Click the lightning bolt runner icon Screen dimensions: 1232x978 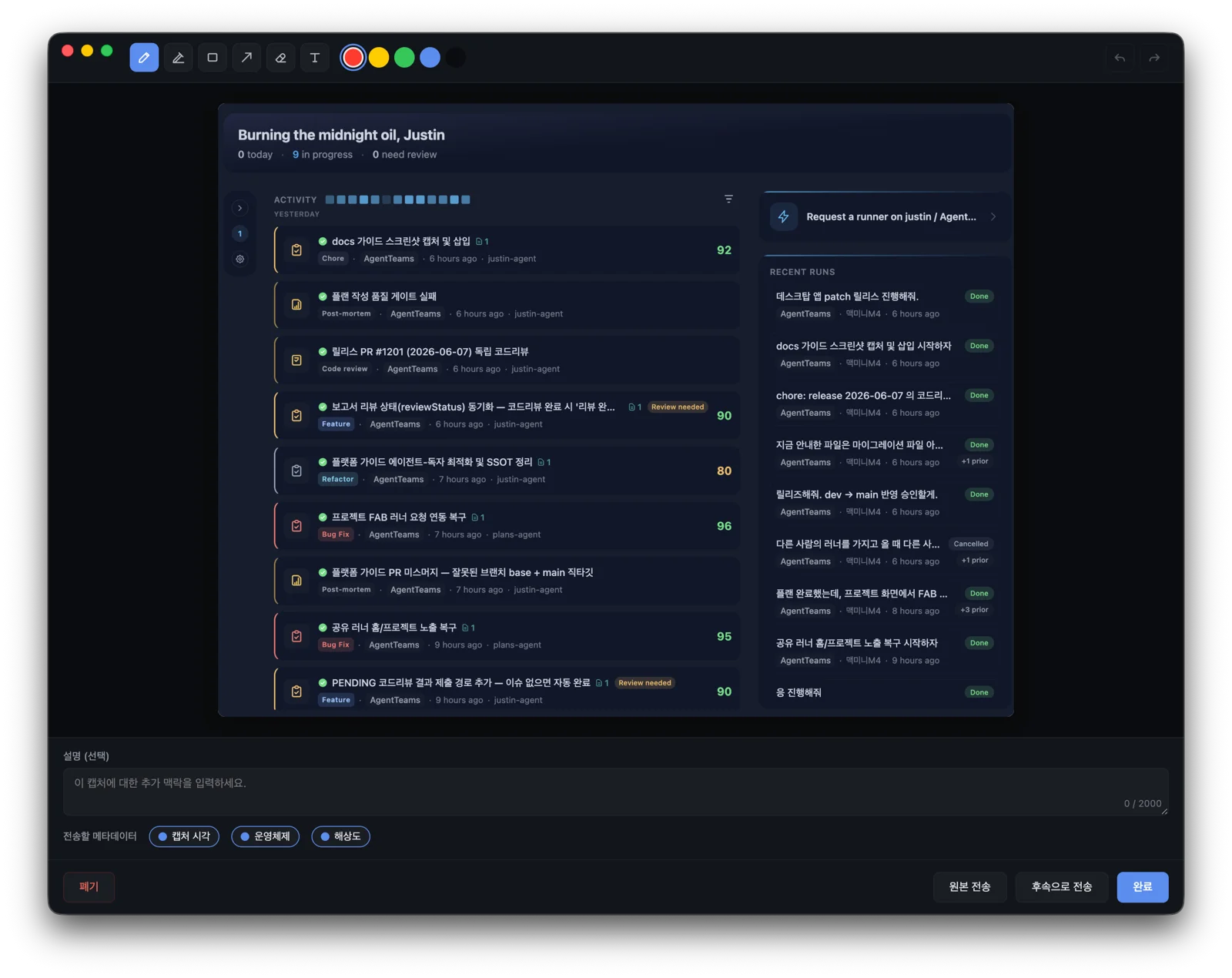tap(783, 217)
